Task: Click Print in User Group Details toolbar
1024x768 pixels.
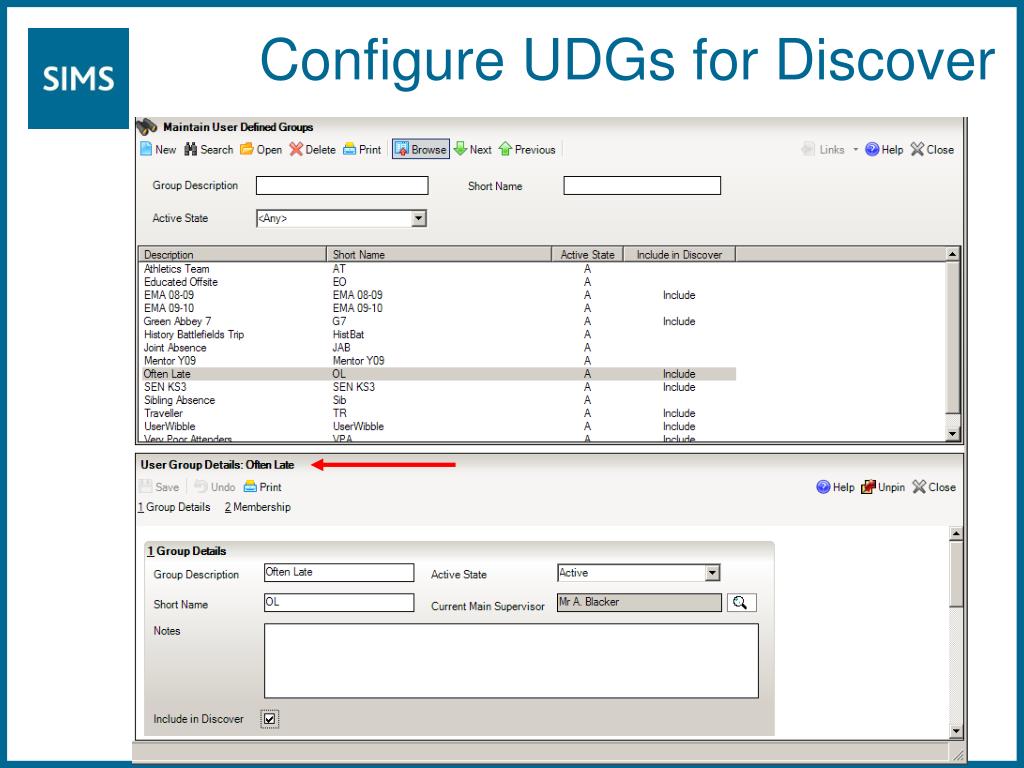Action: [263, 487]
